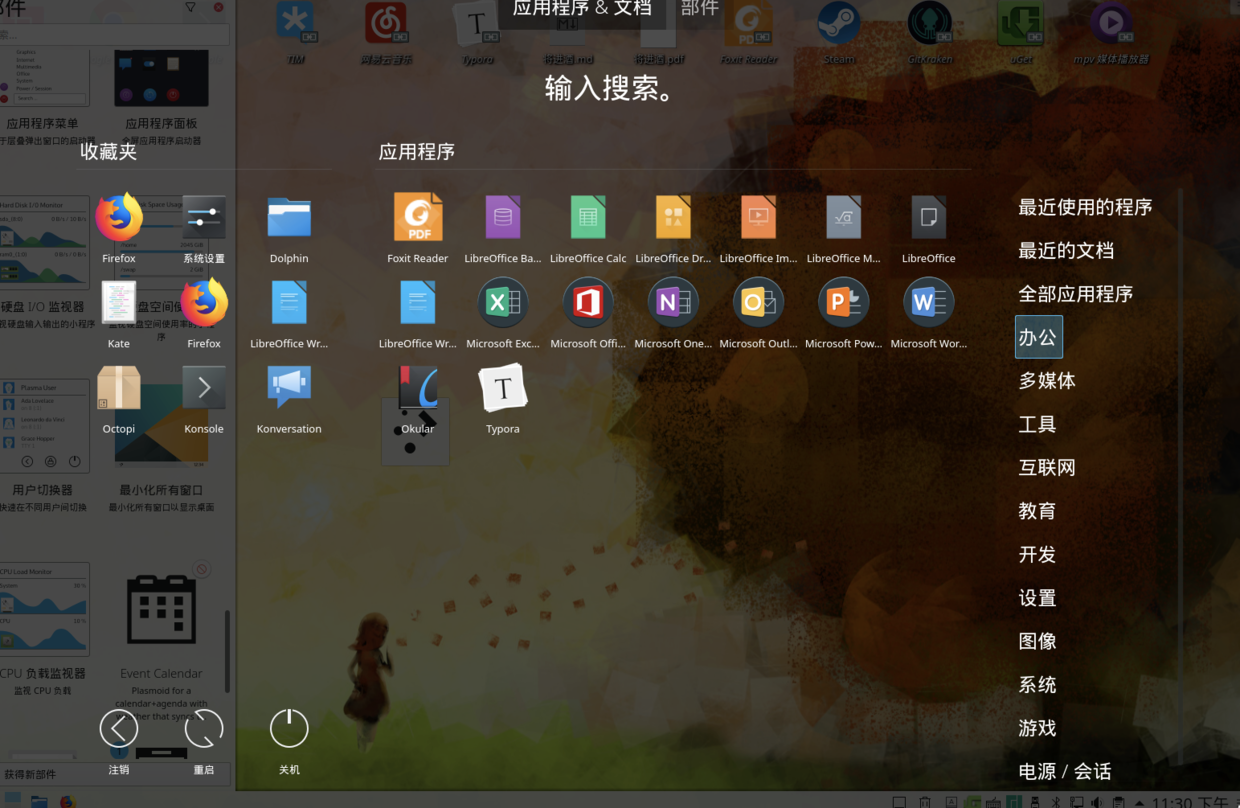Viewport: 1240px width, 808px height.
Task: Select 图像 category
Action: [x=1038, y=641]
